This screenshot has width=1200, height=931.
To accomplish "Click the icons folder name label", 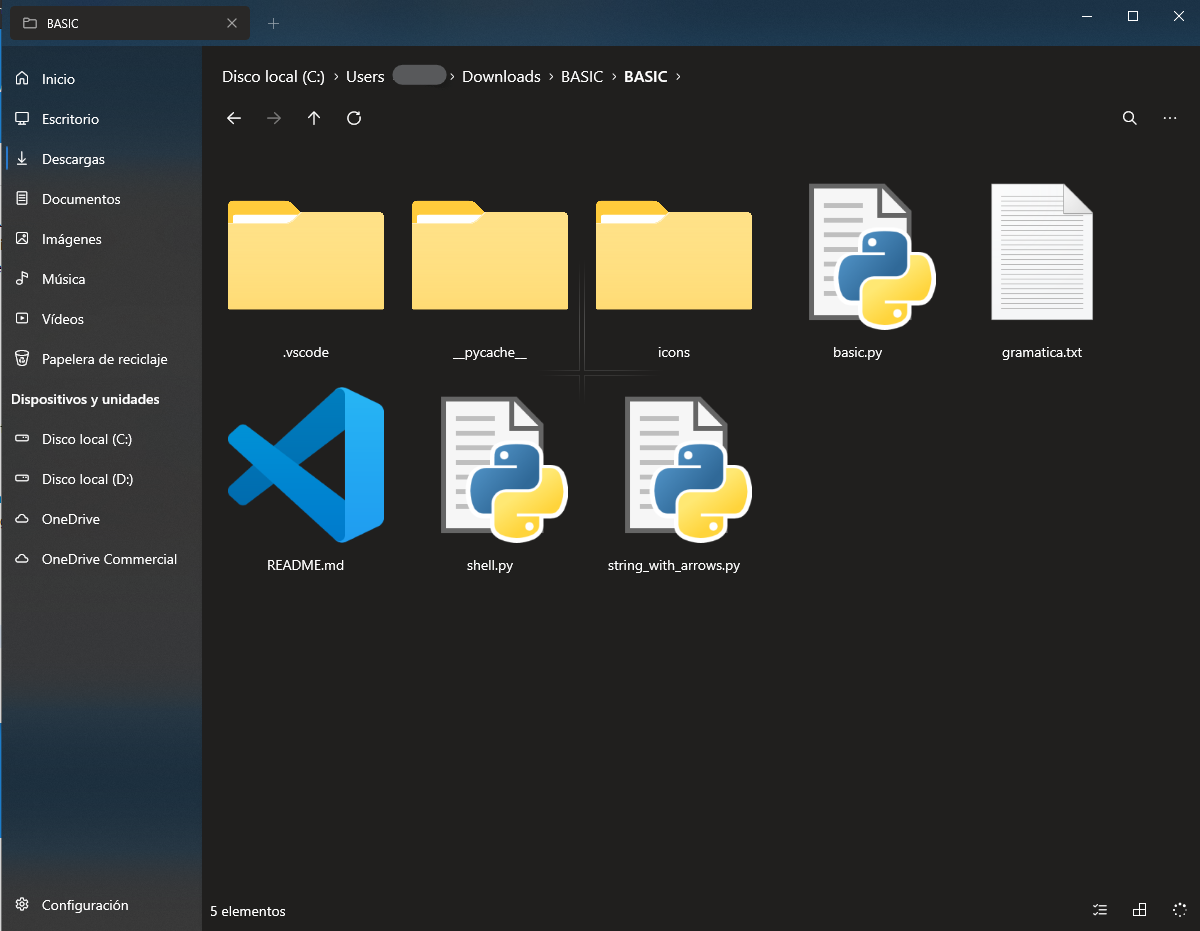I will [674, 352].
